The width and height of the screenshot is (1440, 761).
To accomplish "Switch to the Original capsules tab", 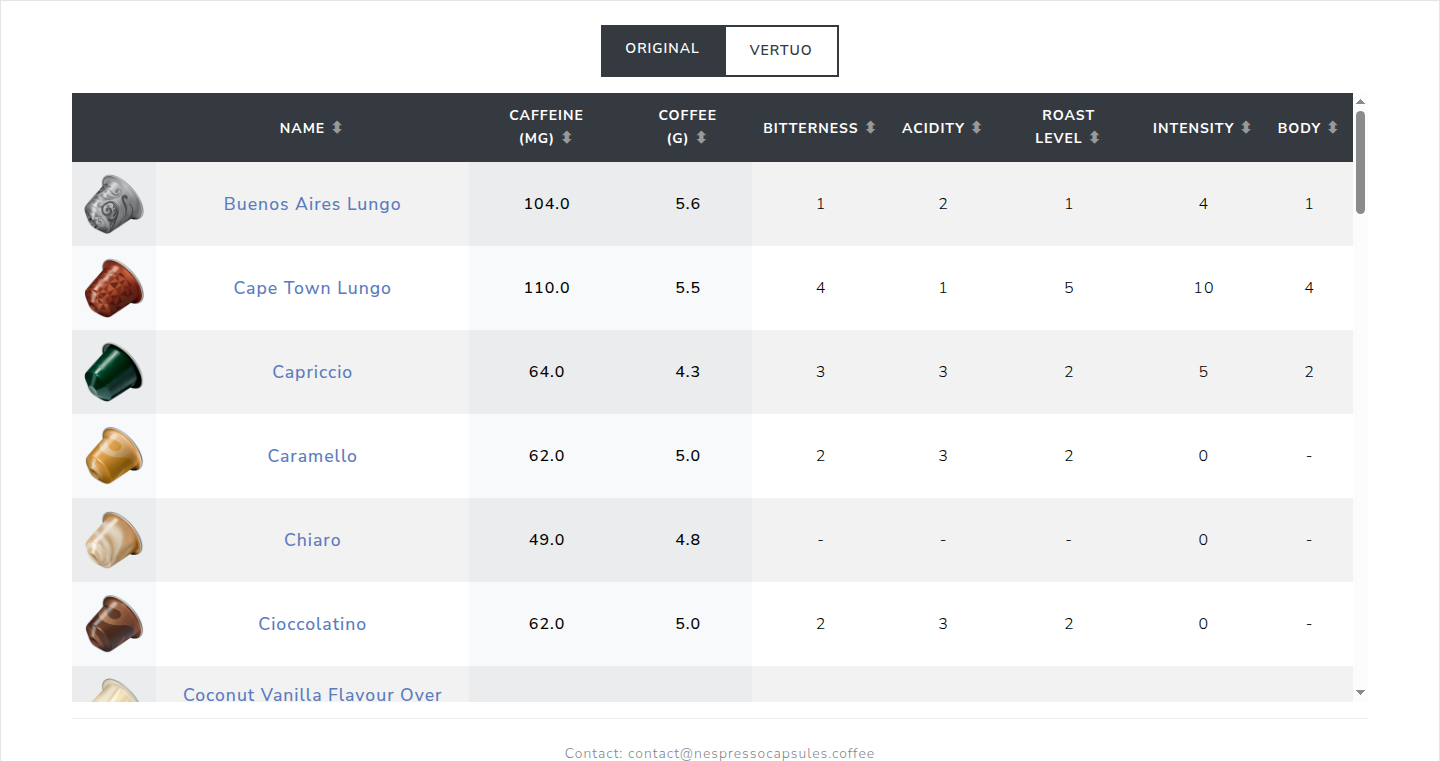I will tap(662, 50).
